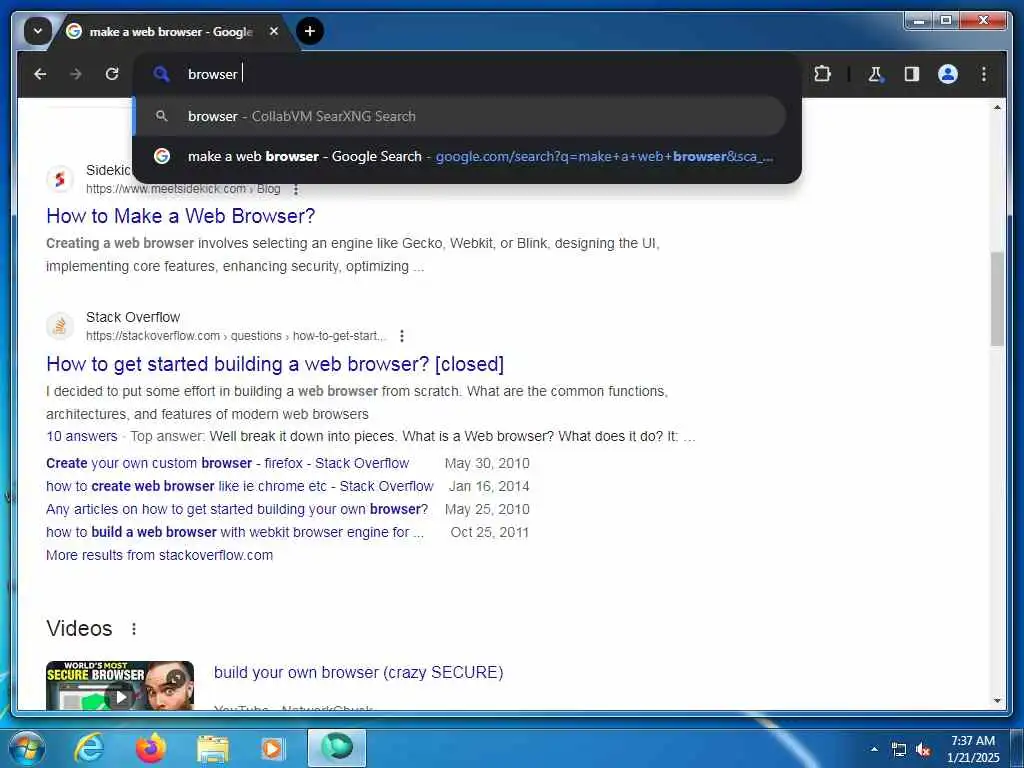
Task: Open 'How to get started building a web browser?' result
Action: [275, 364]
